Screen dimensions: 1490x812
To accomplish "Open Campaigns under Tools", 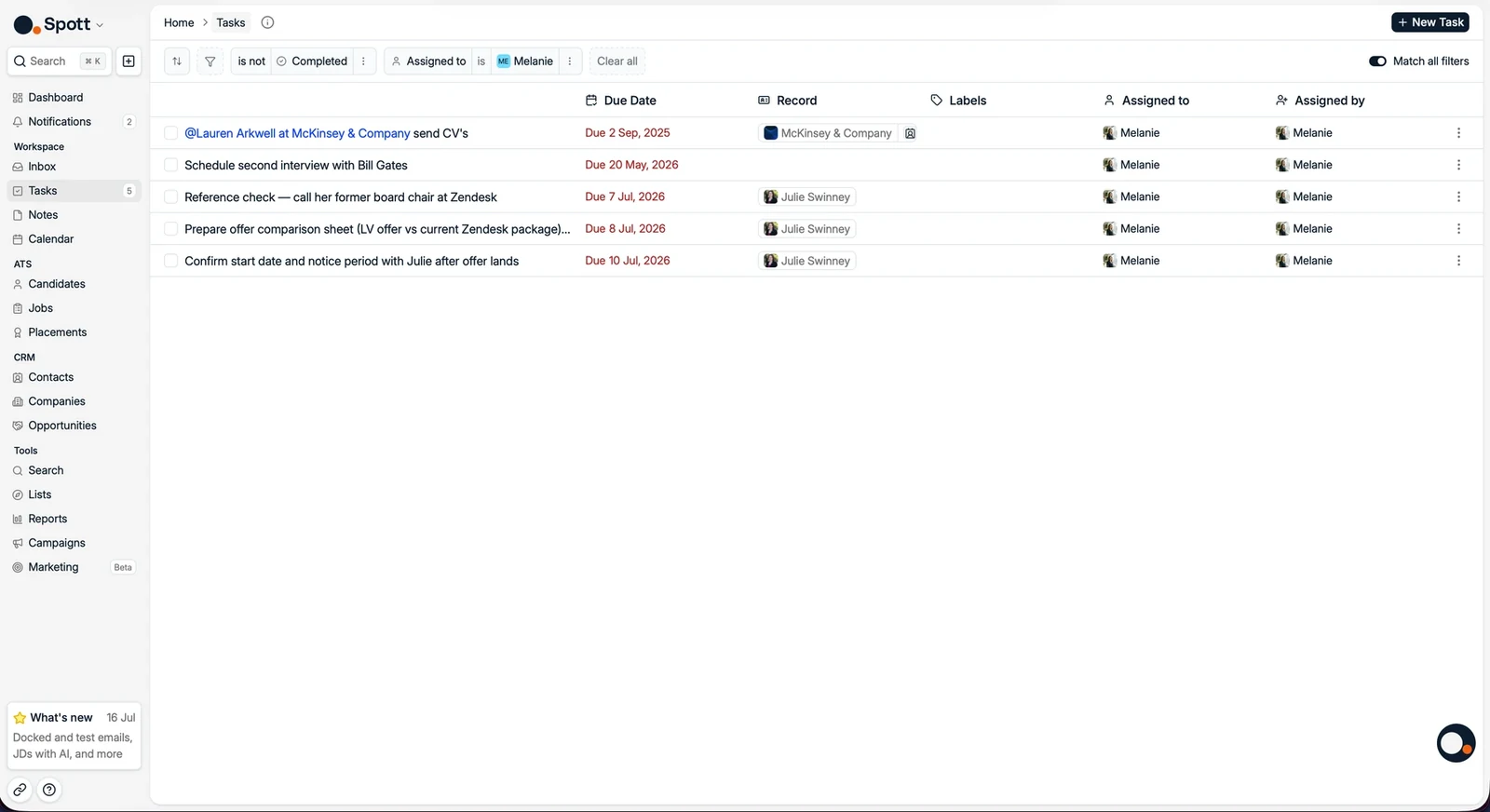I will pos(74,543).
